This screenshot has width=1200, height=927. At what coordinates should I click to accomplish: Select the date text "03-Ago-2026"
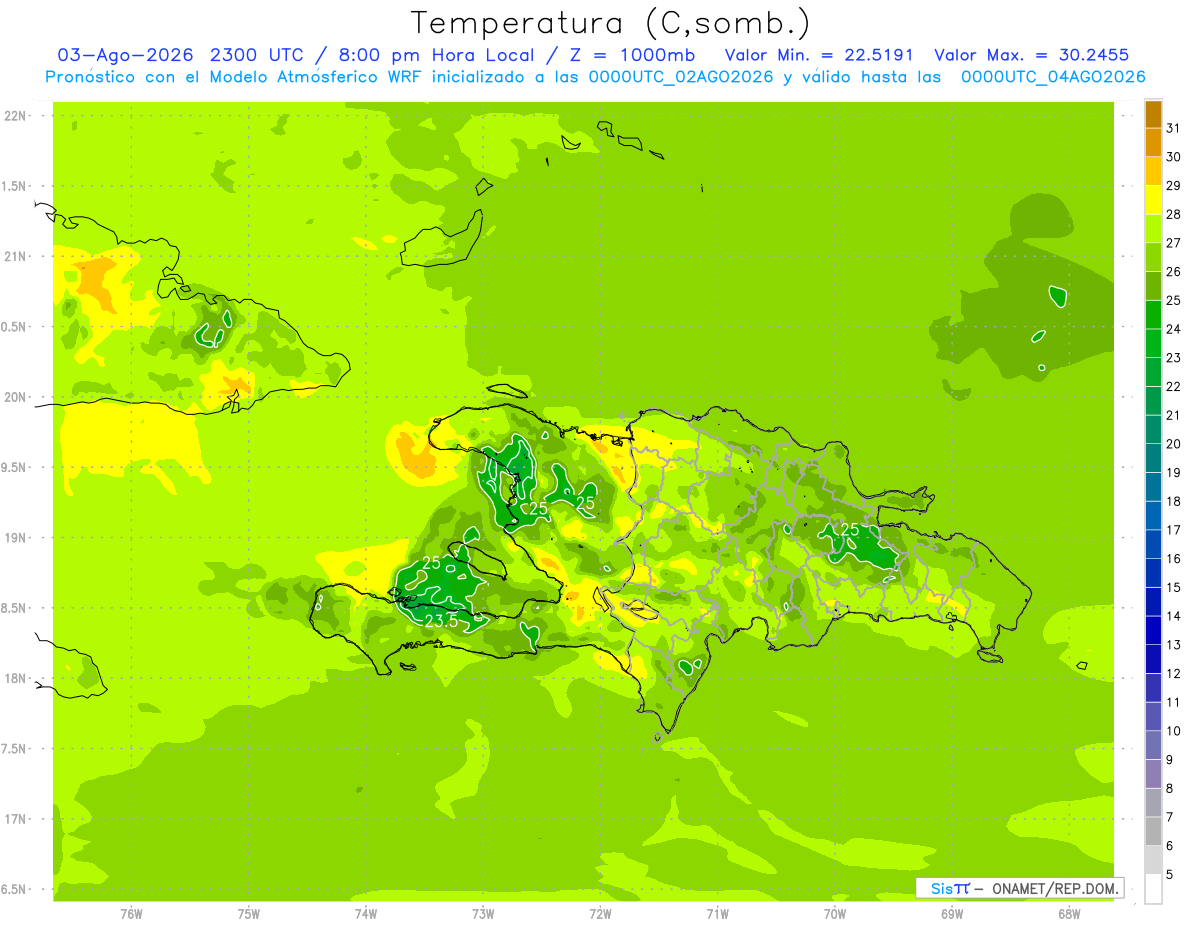125,55
